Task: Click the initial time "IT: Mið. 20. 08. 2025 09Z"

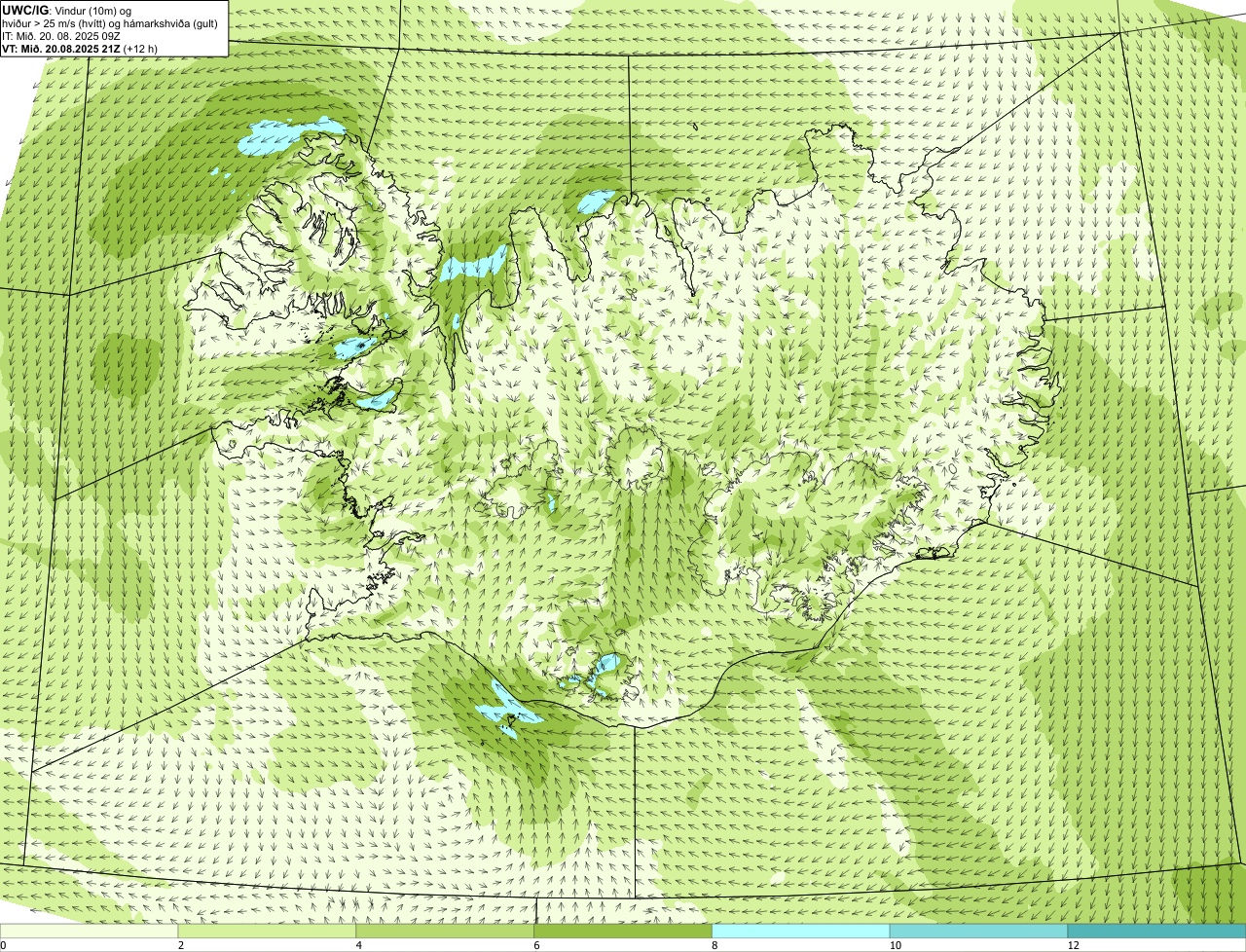Action: pyautogui.click(x=62, y=36)
